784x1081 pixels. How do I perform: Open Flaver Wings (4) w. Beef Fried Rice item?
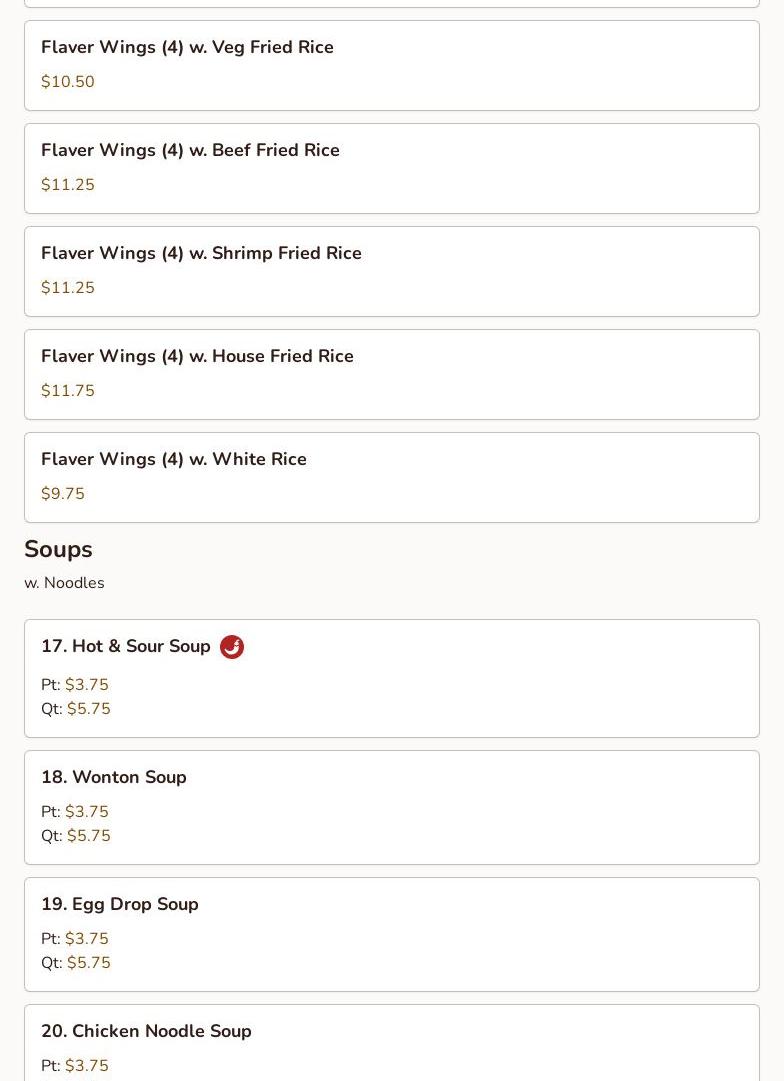click(x=190, y=150)
